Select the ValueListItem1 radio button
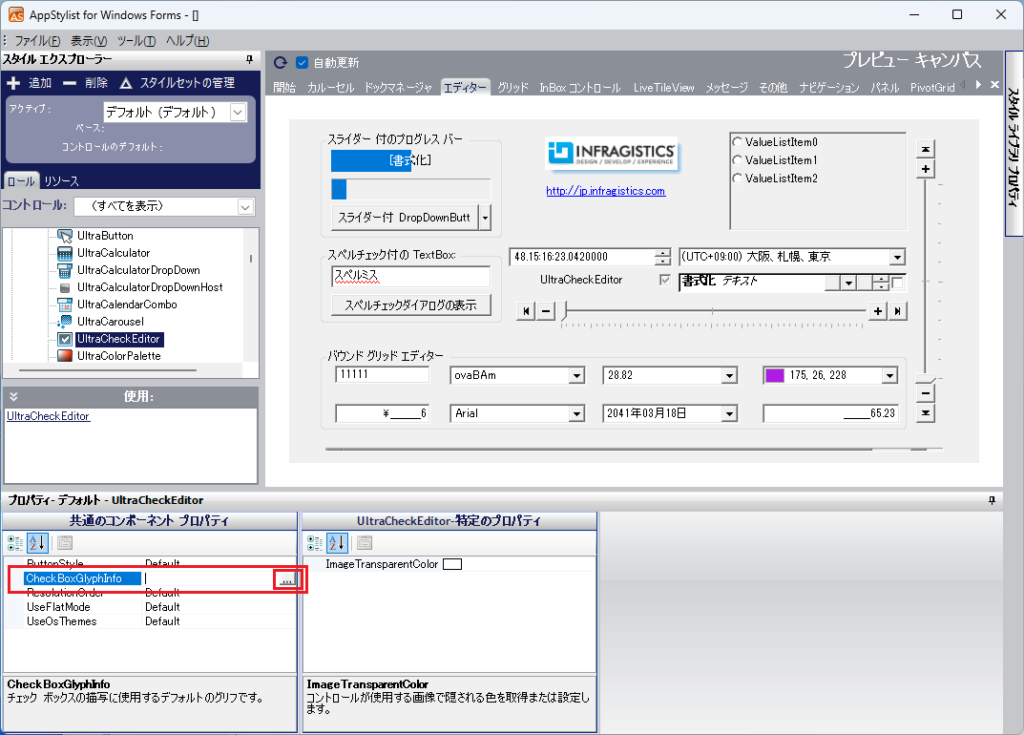The height and width of the screenshot is (735, 1024). click(738, 160)
